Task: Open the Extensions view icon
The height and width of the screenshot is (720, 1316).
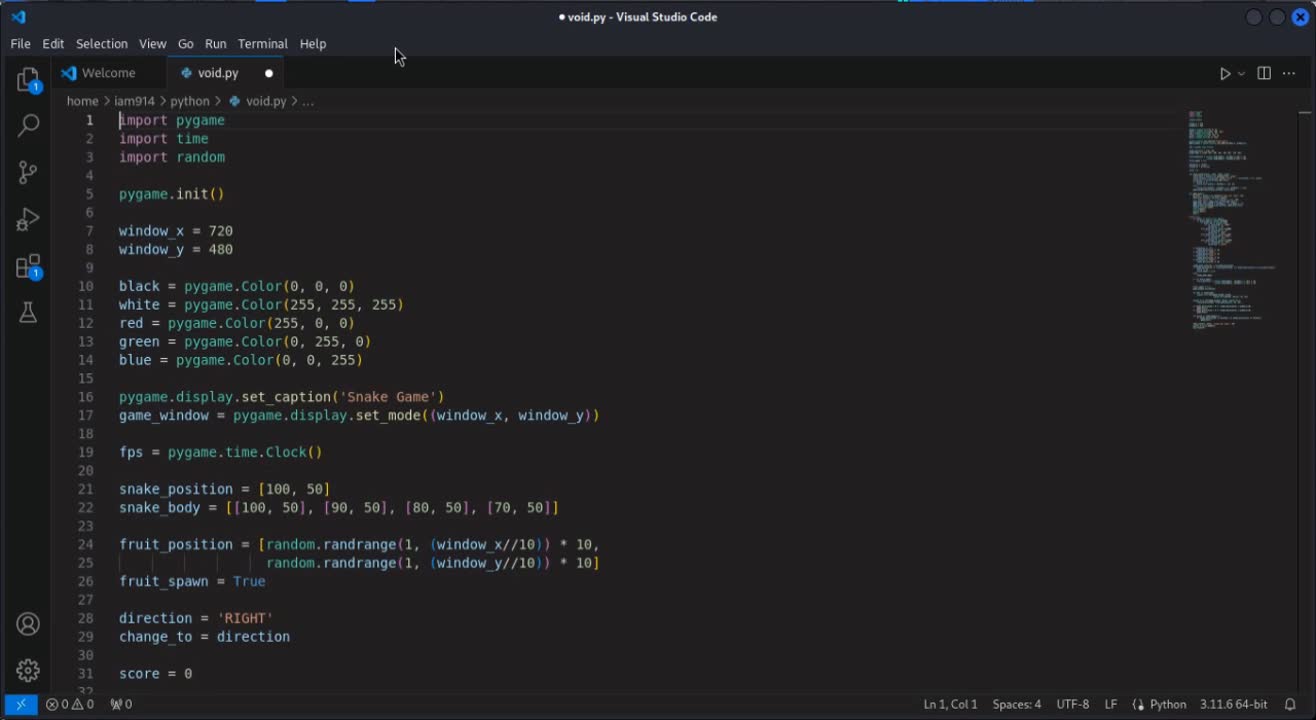Action: (x=28, y=267)
